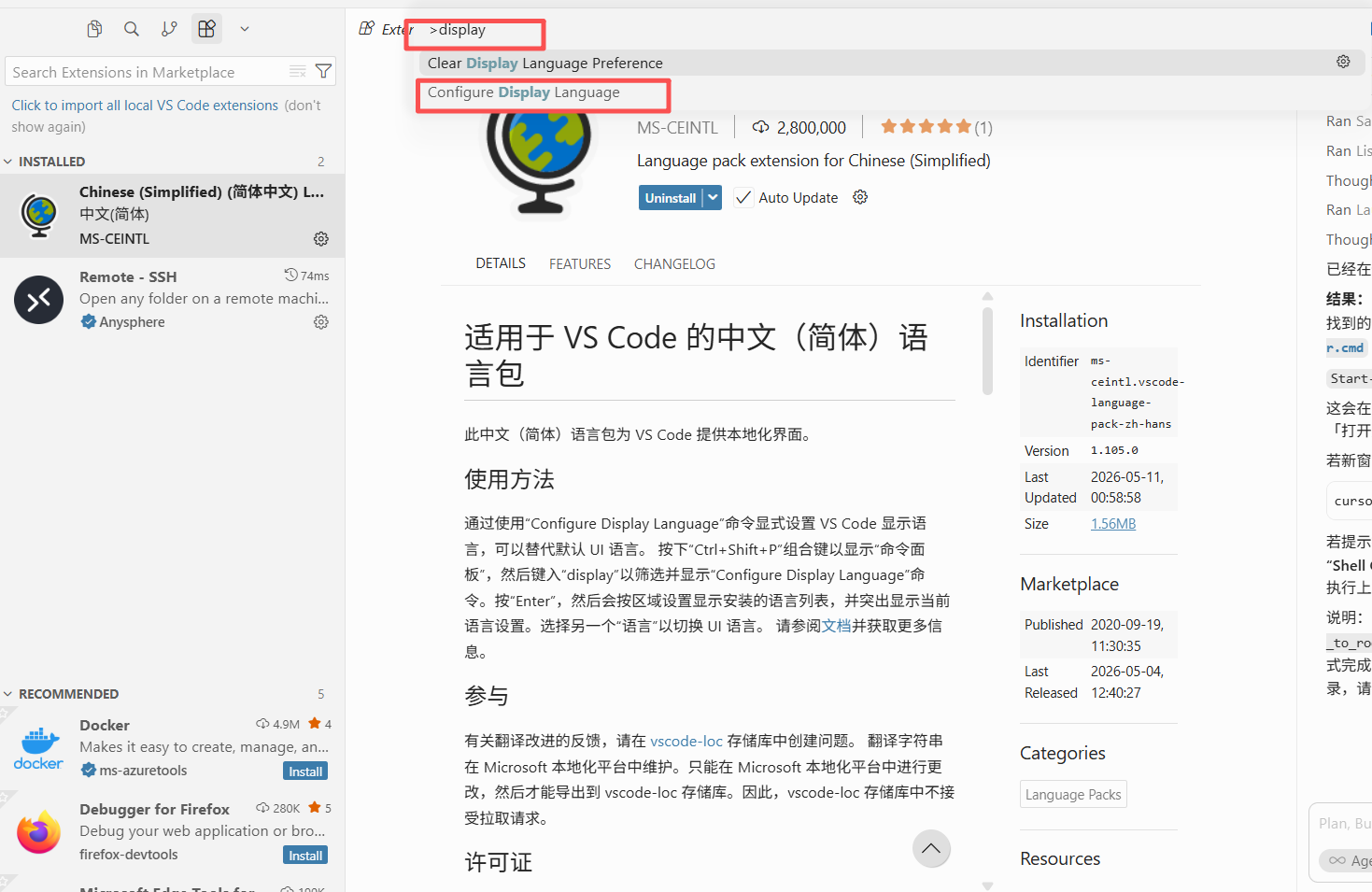The image size is (1372, 892).
Task: Click the version value 1.105.0
Action: coord(1114,450)
